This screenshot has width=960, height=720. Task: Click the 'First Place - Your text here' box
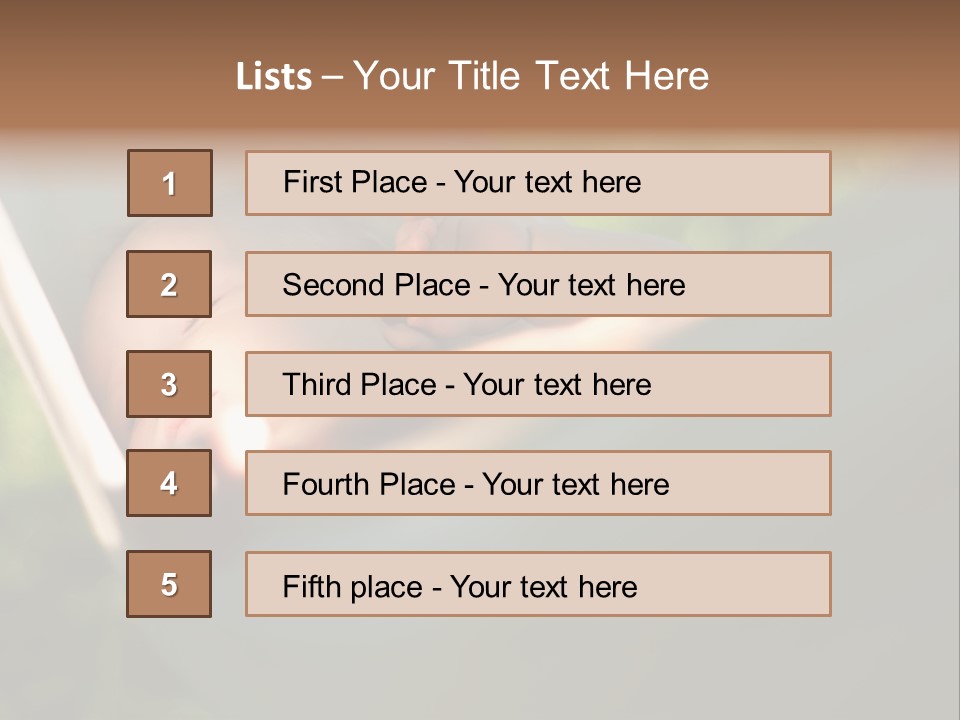(x=538, y=183)
